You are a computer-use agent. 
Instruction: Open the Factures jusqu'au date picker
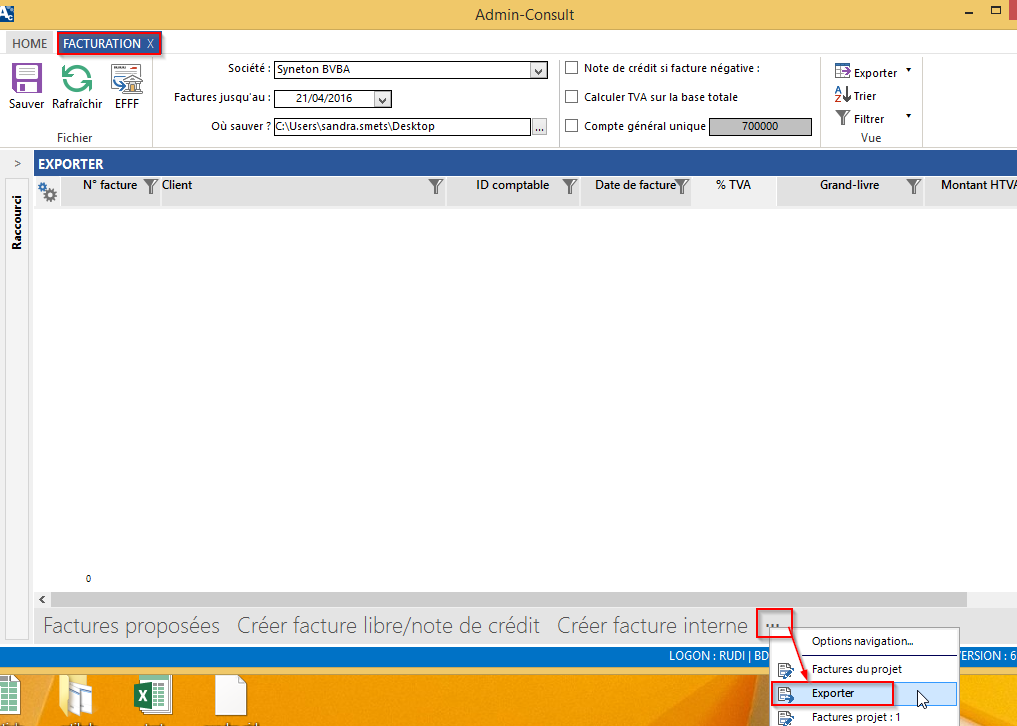(x=381, y=99)
